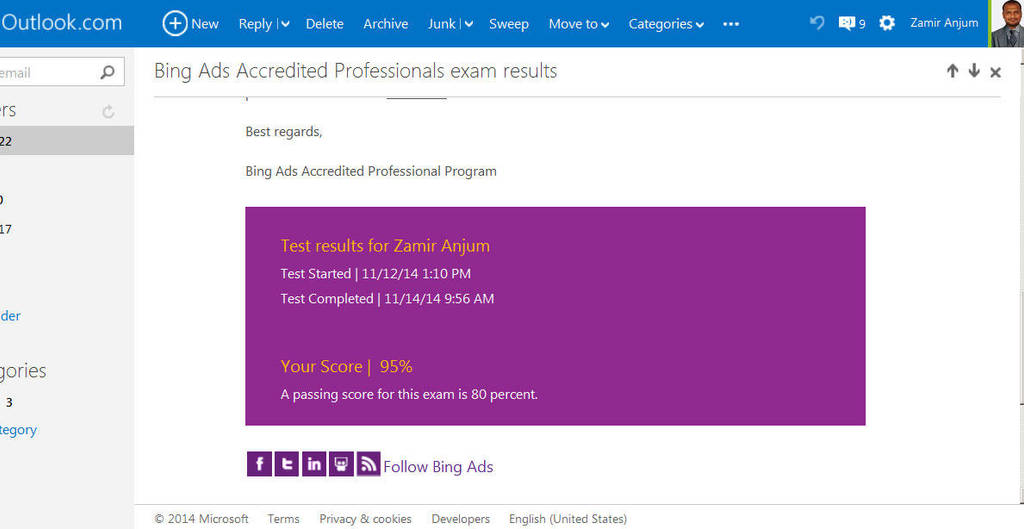
Task: Open the messaging icon with 9 badge
Action: [x=852, y=24]
